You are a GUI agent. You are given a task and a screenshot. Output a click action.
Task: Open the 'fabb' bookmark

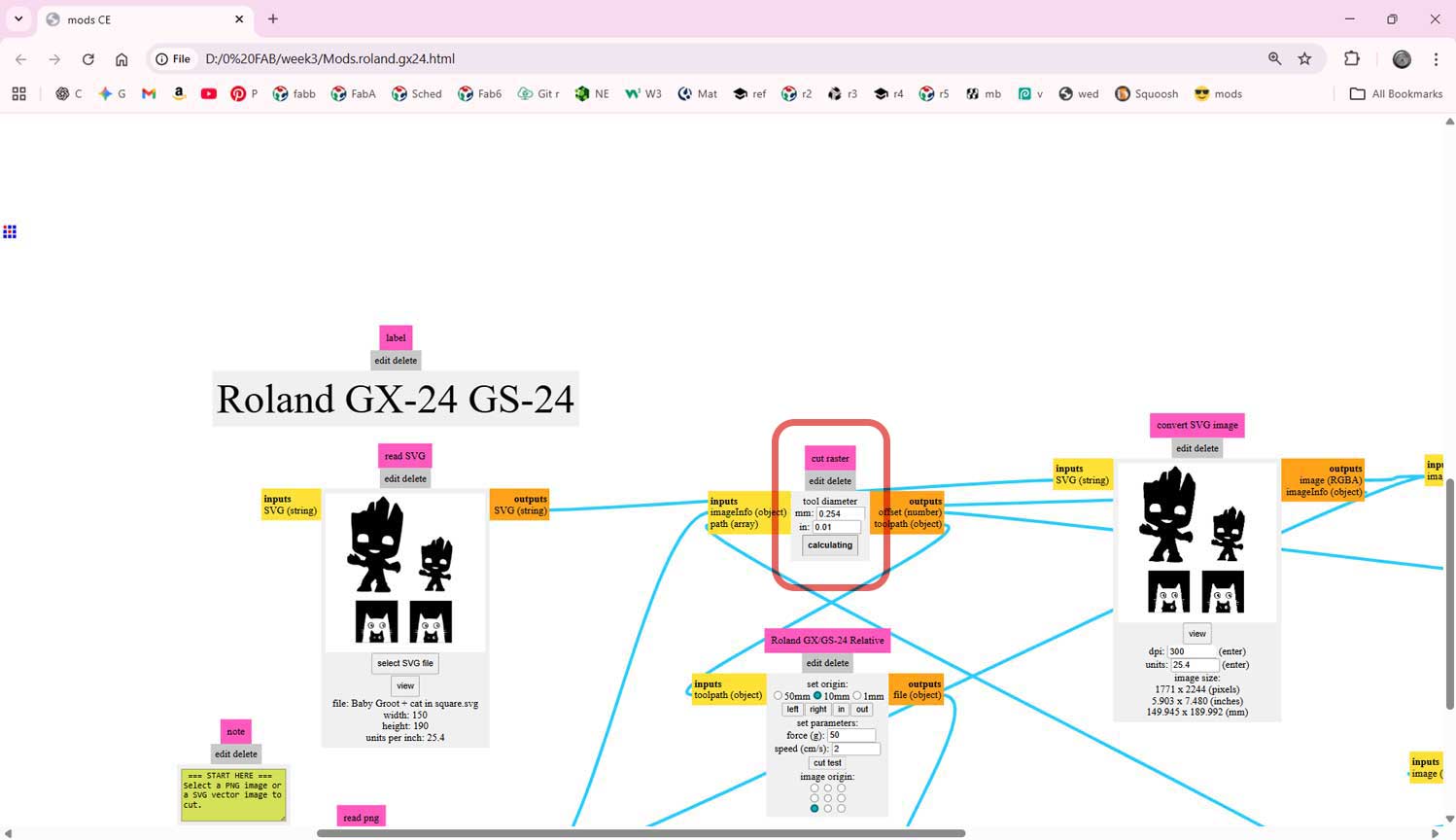295,94
